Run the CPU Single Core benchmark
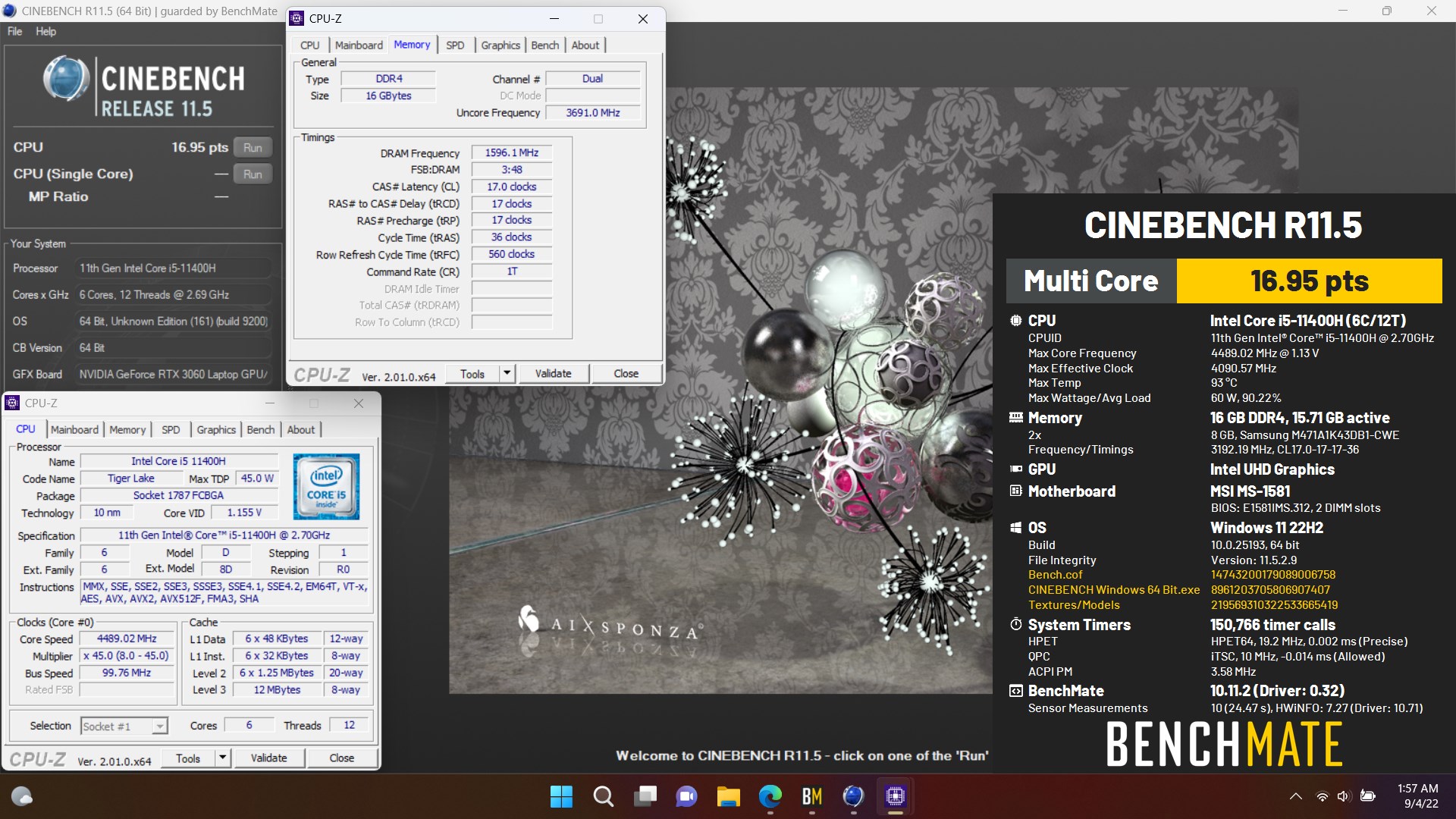This screenshot has height=819, width=1456. pyautogui.click(x=253, y=174)
